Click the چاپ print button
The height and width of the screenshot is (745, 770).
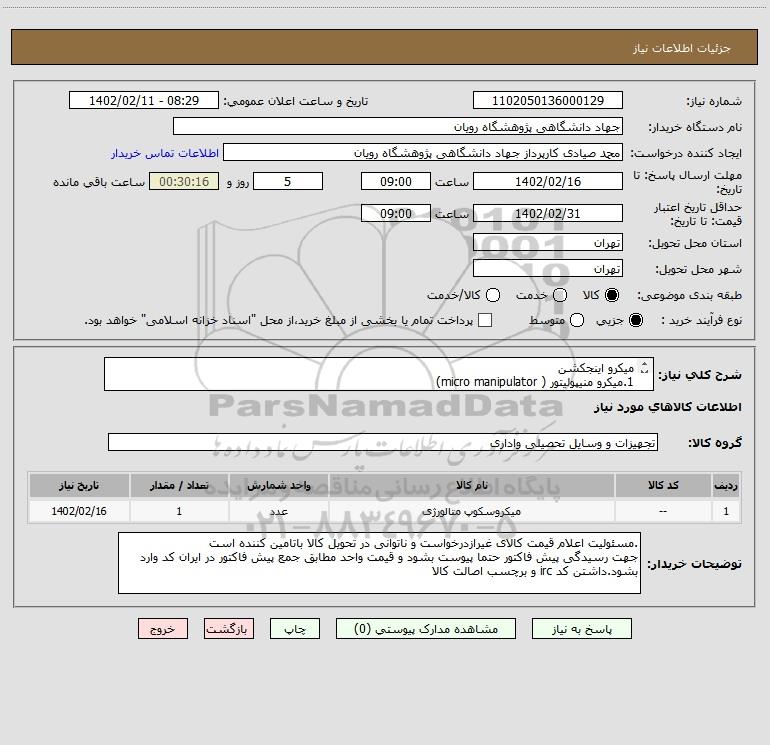tap(295, 629)
